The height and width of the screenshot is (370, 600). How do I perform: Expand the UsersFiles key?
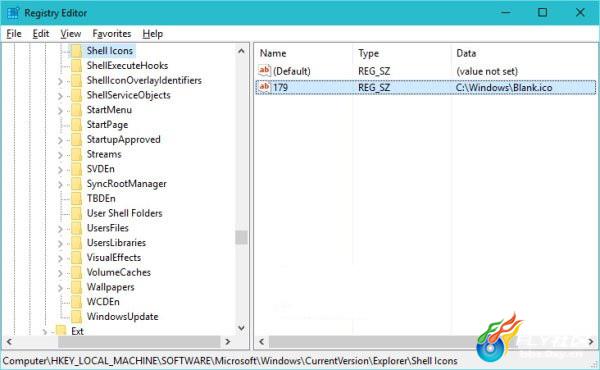pyautogui.click(x=60, y=229)
